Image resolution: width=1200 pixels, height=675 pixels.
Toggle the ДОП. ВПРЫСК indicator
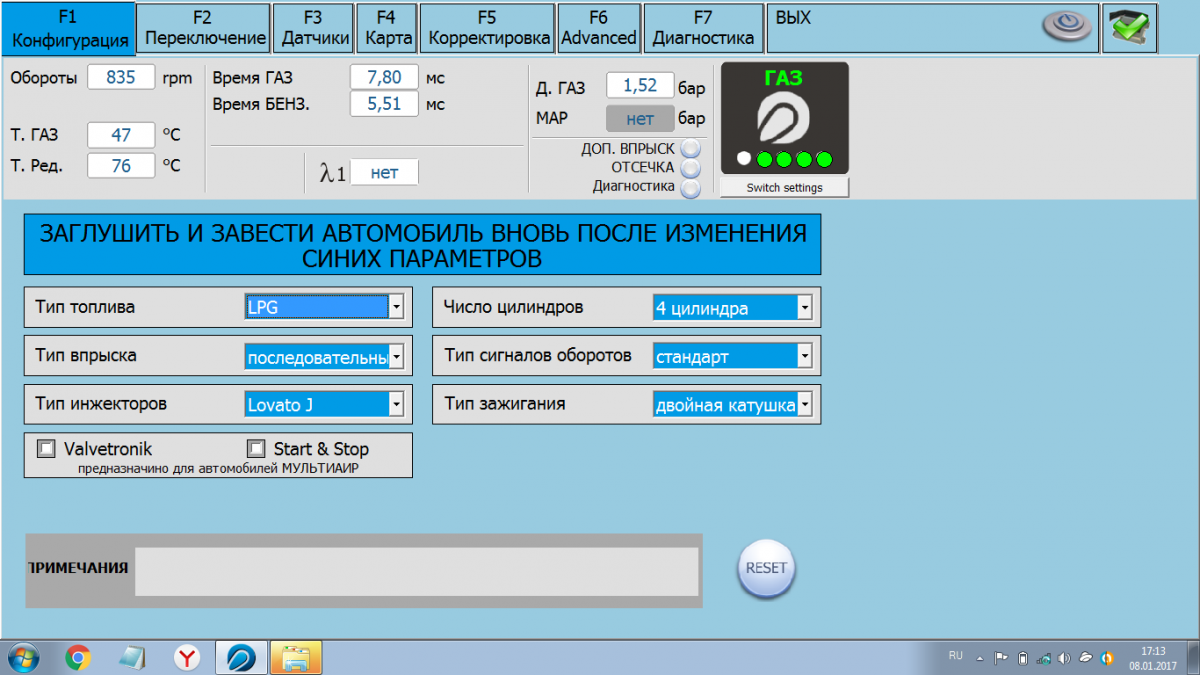[x=690, y=149]
